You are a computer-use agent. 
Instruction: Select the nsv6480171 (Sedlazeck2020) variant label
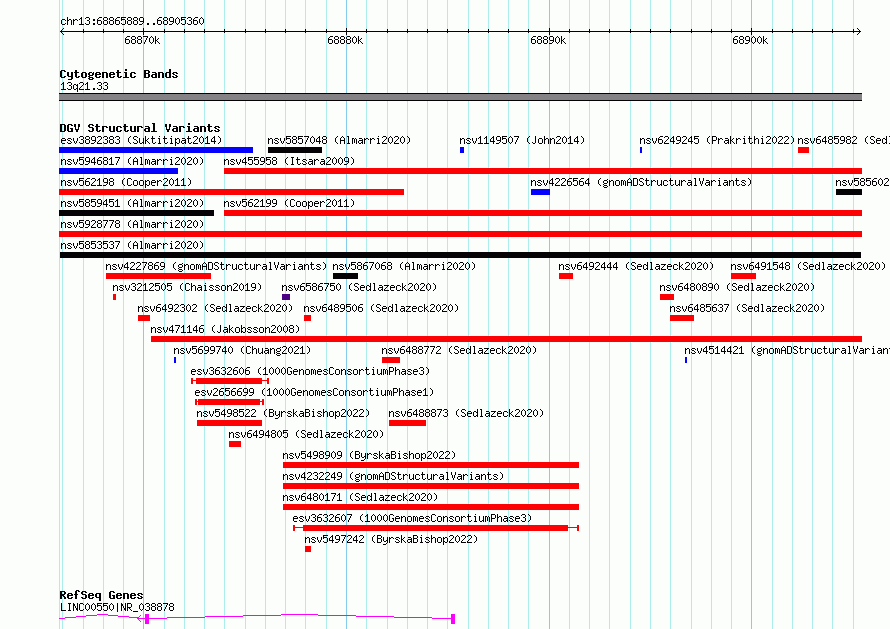360,497
